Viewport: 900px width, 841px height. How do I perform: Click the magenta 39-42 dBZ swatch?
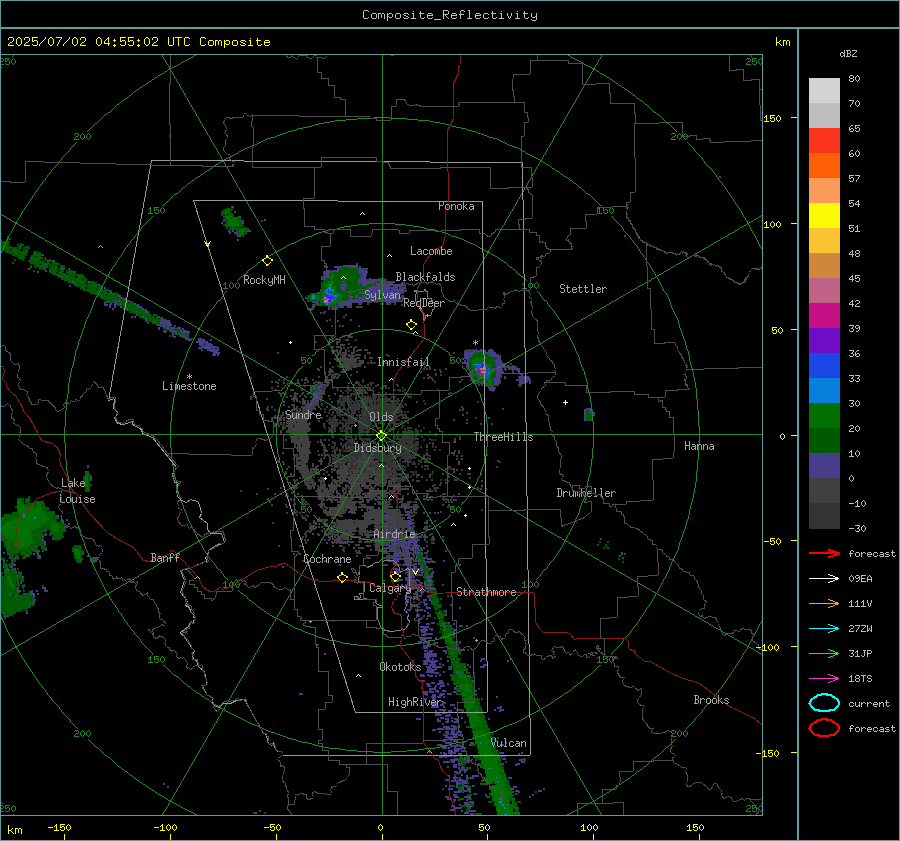pyautogui.click(x=824, y=316)
